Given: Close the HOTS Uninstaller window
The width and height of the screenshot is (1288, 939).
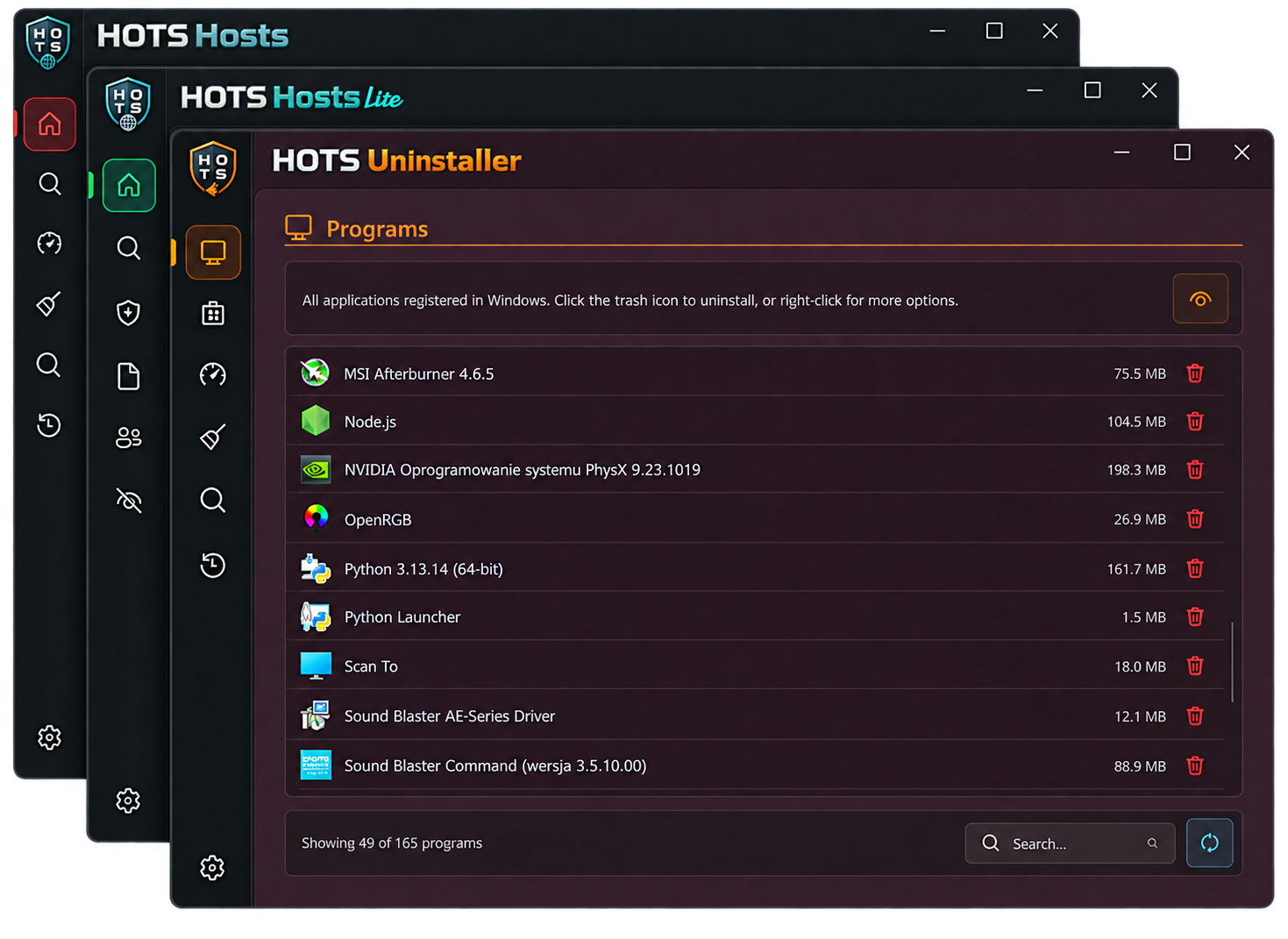Looking at the screenshot, I should [x=1242, y=153].
